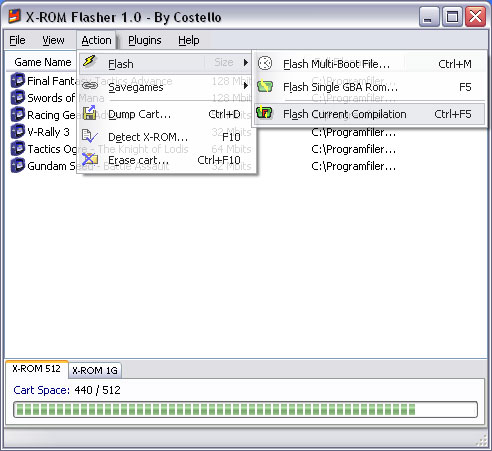Sort by the Game Name column header

(x=43, y=62)
